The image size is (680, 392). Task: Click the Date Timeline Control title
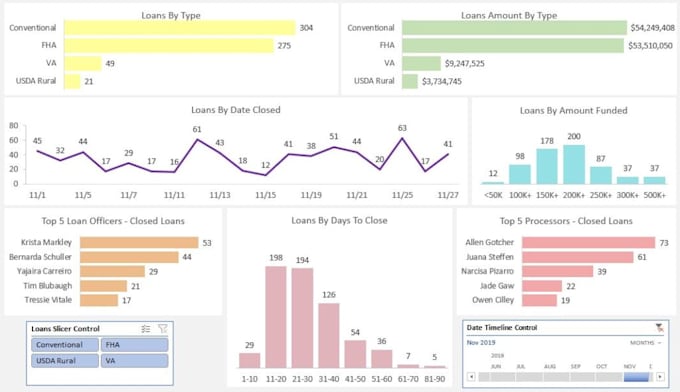[x=502, y=327]
